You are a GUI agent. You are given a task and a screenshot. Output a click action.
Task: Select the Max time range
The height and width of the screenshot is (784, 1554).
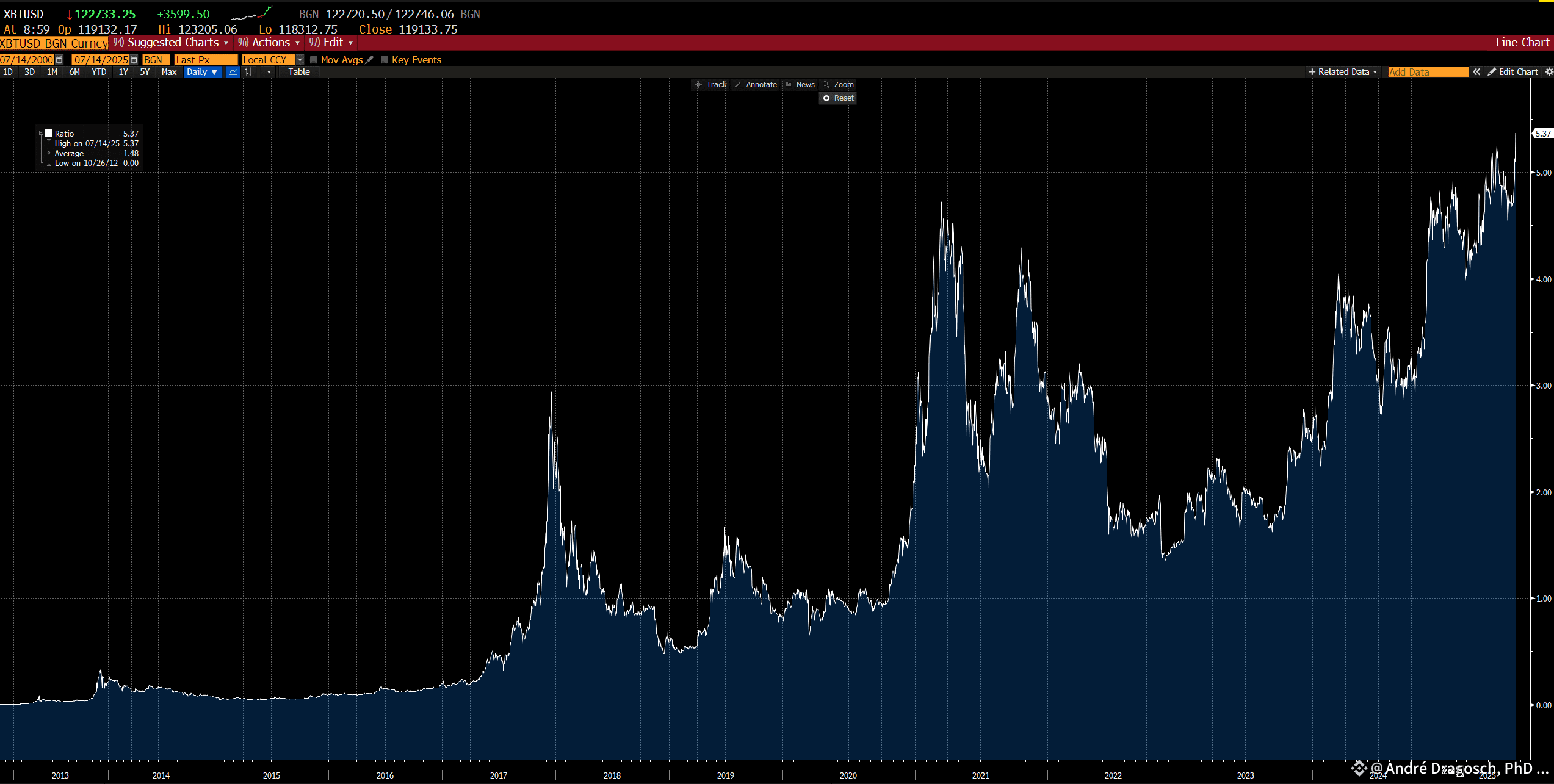(x=169, y=72)
